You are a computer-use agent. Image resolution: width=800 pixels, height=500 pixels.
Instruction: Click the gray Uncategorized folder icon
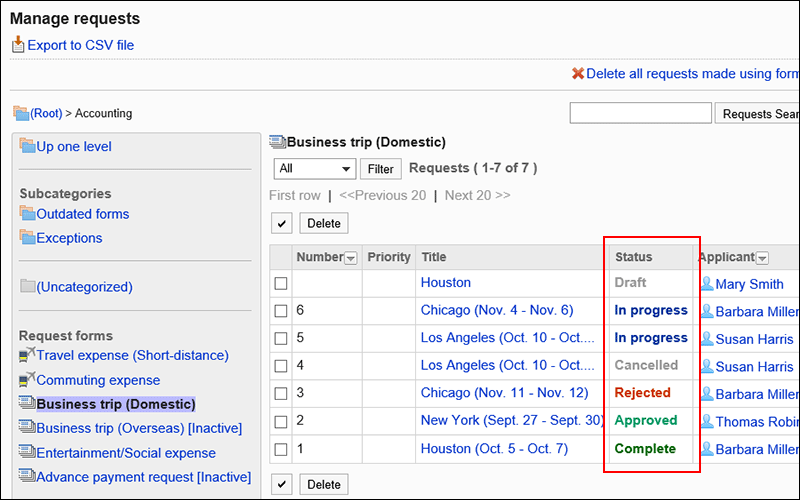pos(28,286)
